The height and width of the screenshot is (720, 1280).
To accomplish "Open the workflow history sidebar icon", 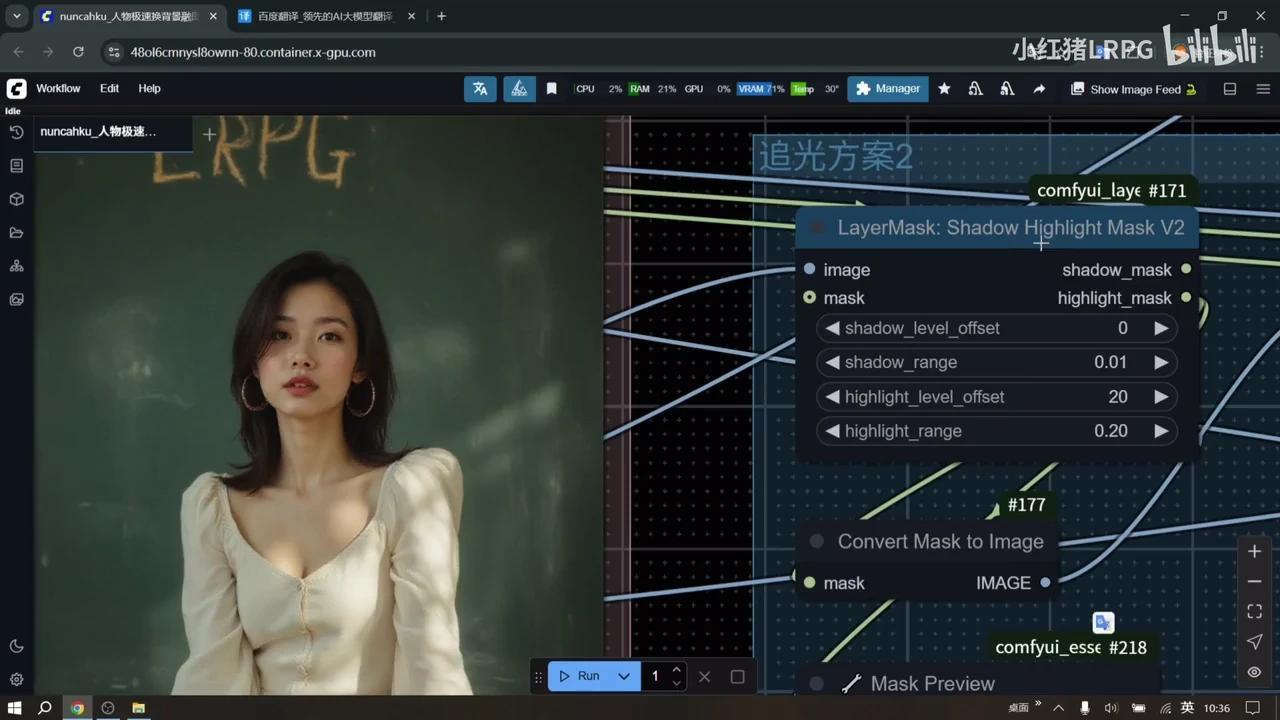I will click(16, 131).
